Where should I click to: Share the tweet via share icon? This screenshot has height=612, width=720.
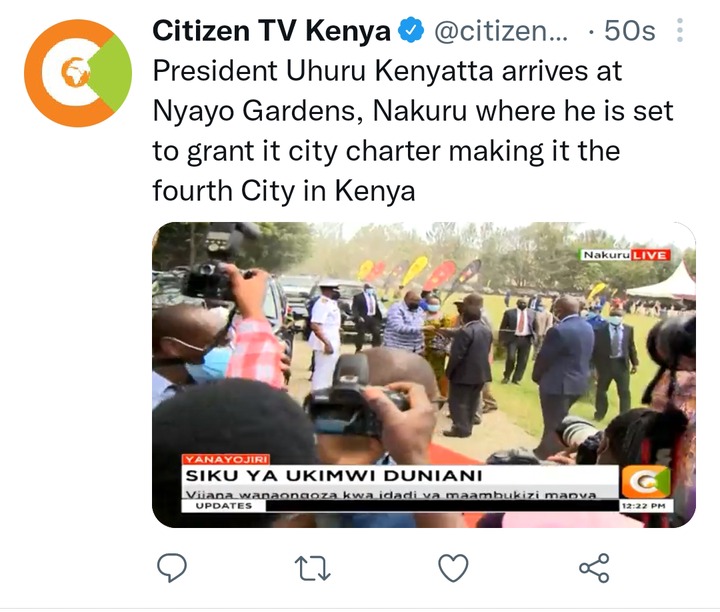[594, 568]
